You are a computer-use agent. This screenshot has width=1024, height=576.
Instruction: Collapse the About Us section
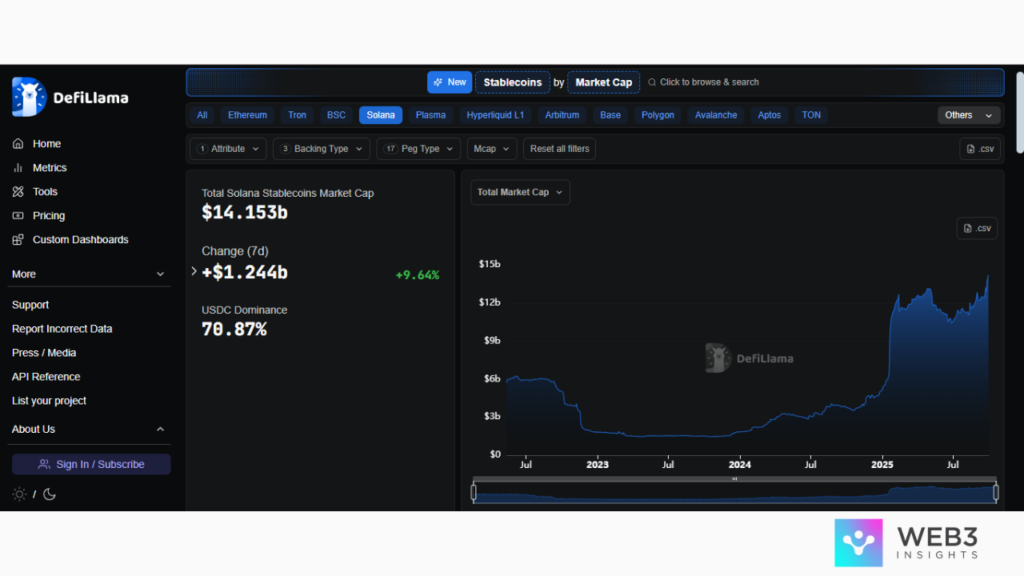coord(160,429)
